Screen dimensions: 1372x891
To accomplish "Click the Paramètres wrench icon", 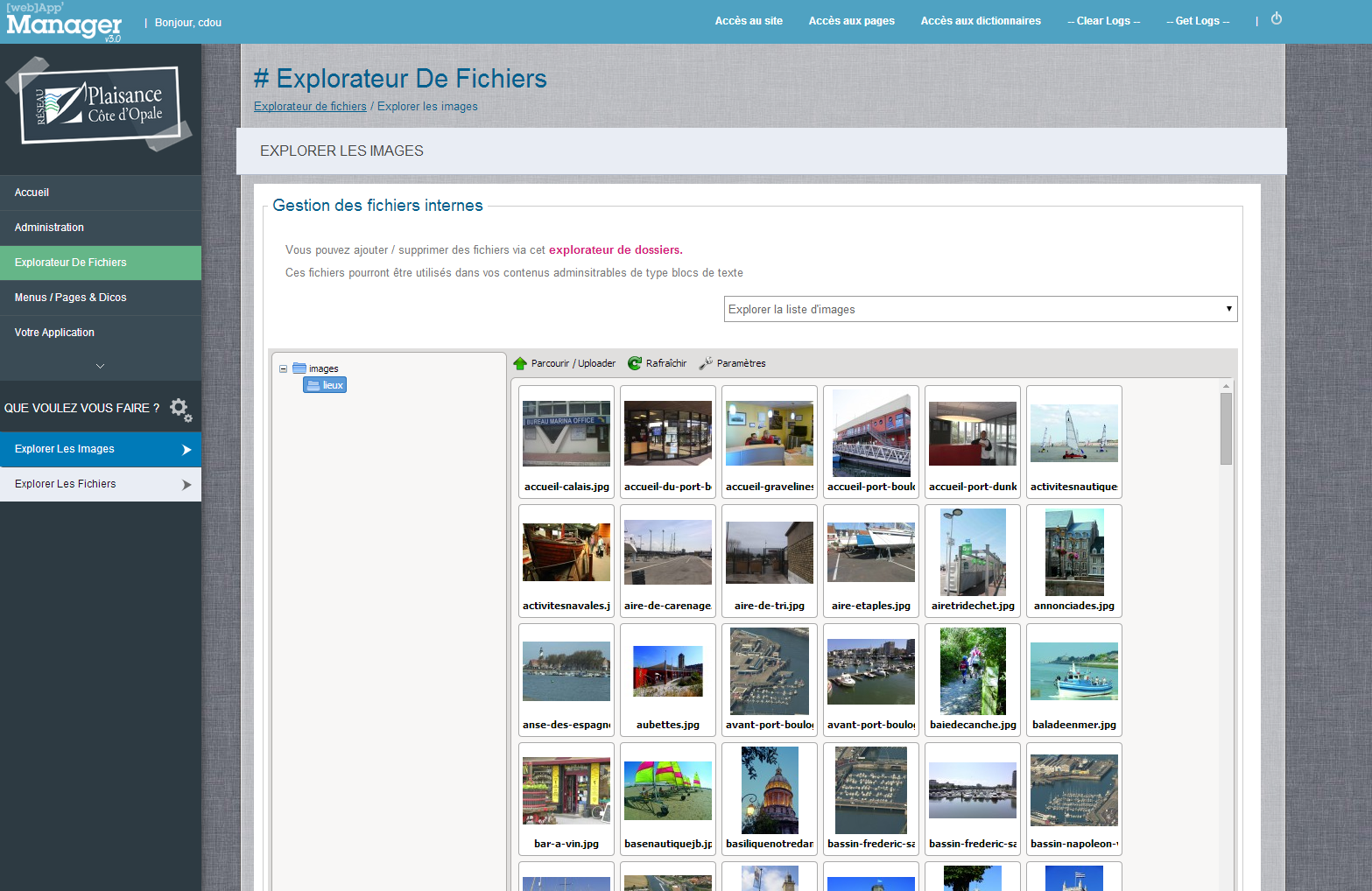I will coord(706,363).
